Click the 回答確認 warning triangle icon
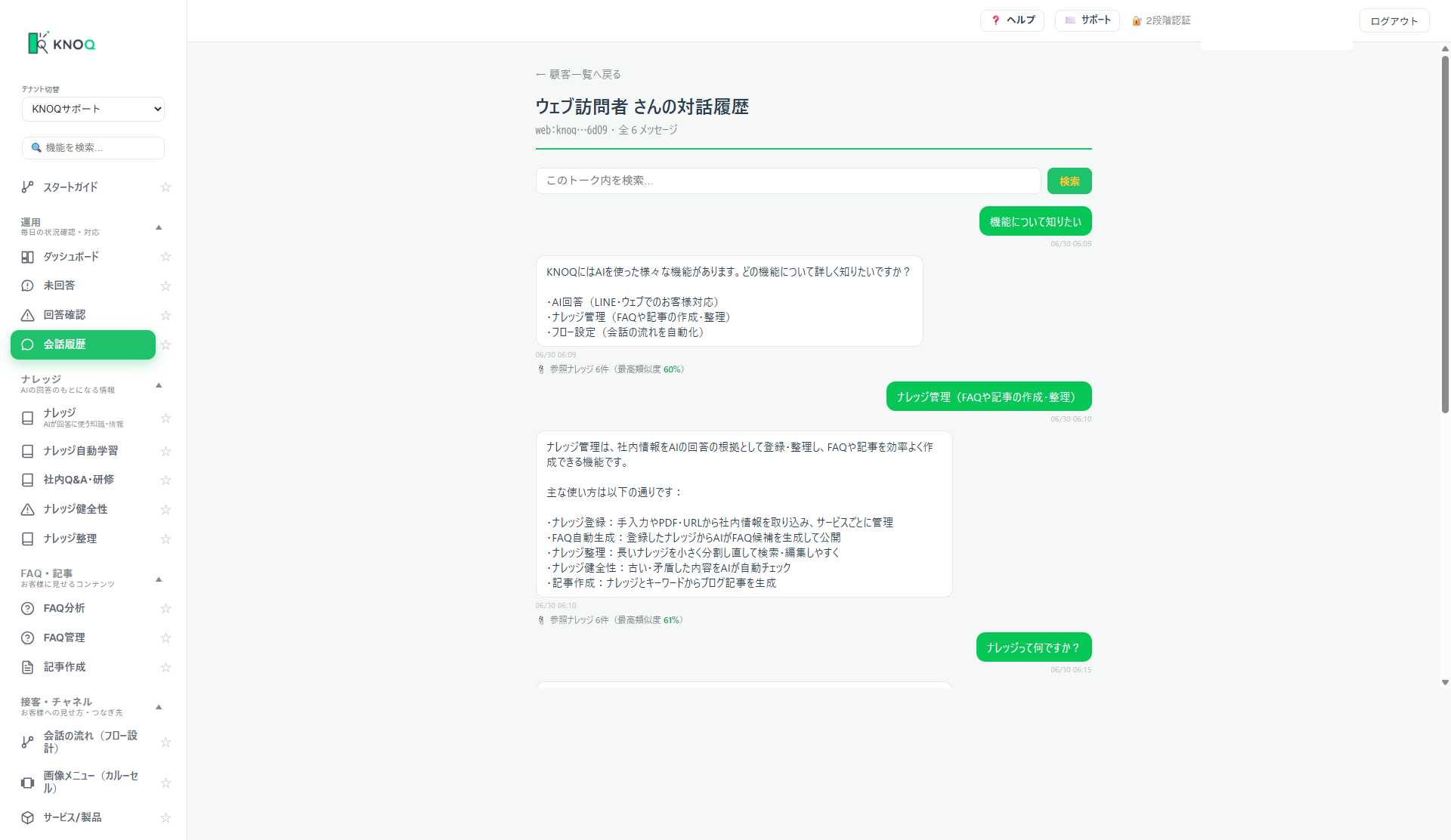The height and width of the screenshot is (840, 1451). (x=27, y=315)
